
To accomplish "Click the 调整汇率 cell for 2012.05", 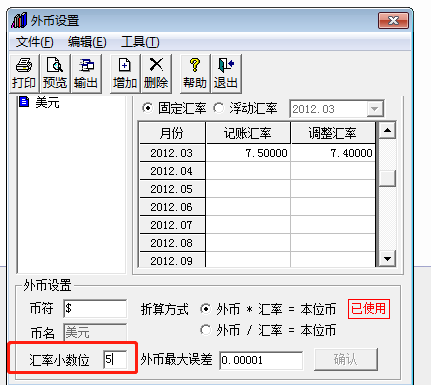I will coord(333,189).
